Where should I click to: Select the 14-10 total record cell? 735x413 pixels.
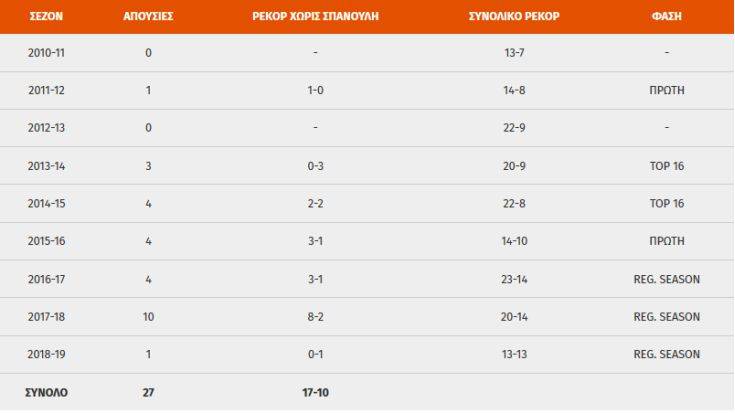click(514, 242)
